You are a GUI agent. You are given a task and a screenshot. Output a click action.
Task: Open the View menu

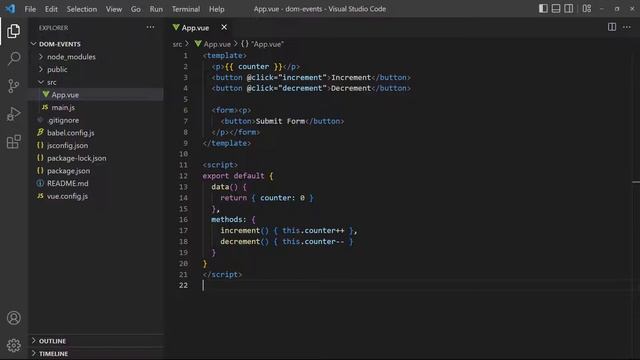click(114, 9)
